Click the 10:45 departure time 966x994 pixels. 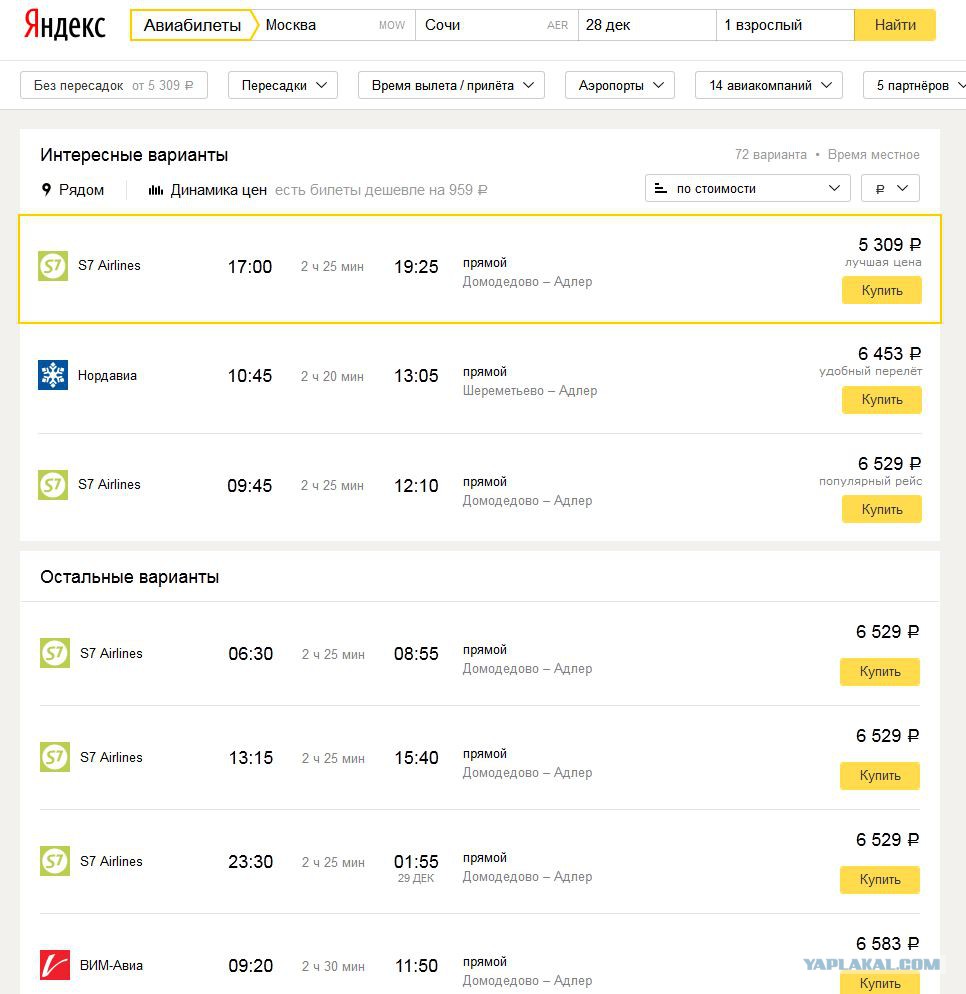(x=250, y=377)
